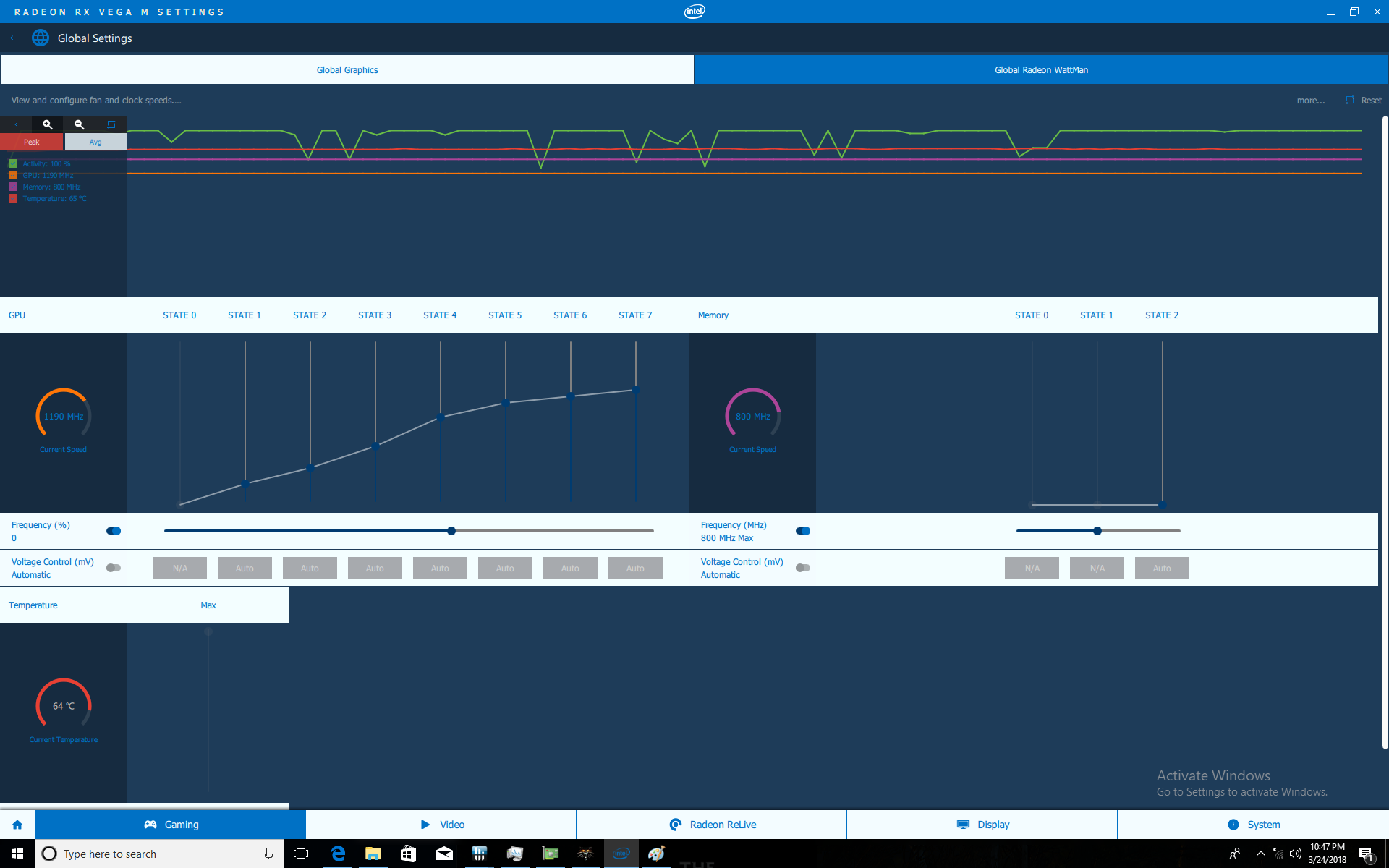The image size is (1389, 868).
Task: Launch Microsoft Edge from the taskbar
Action: point(338,854)
